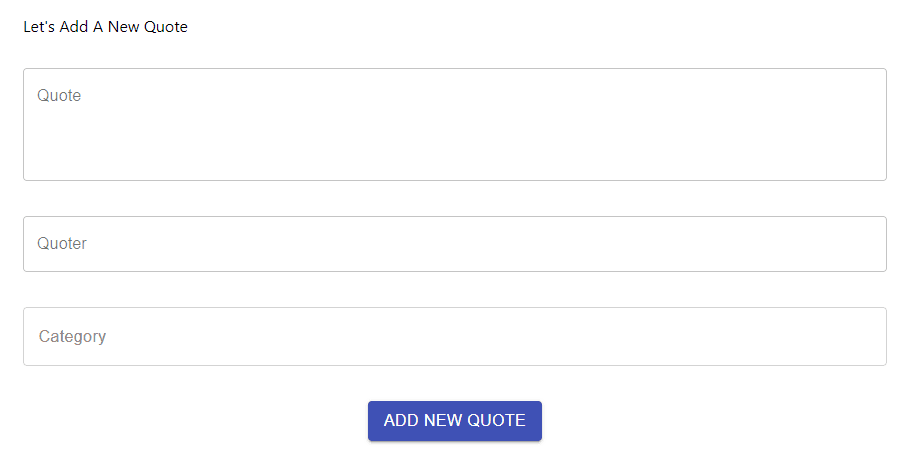Click the ADD NEW QUOTE button

(454, 421)
